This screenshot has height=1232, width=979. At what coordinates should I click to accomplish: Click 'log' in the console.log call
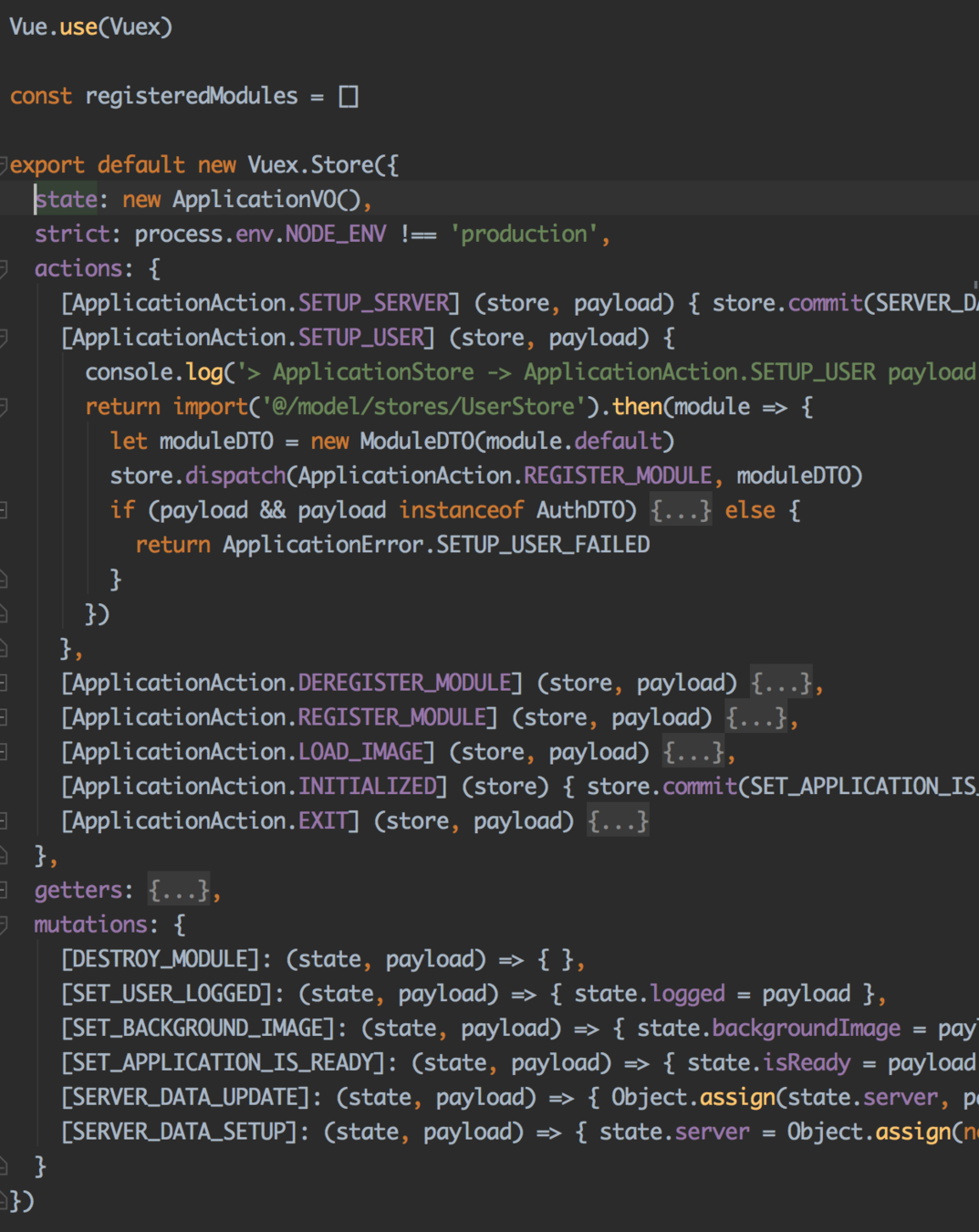pos(204,372)
